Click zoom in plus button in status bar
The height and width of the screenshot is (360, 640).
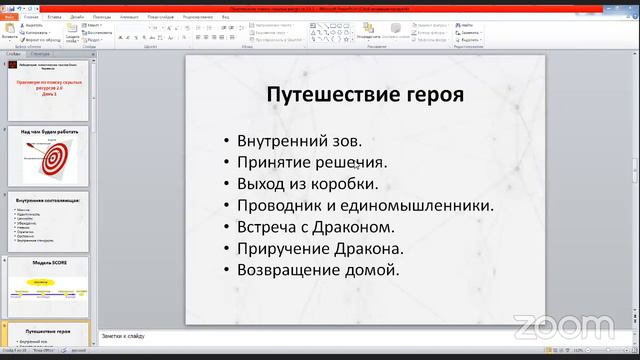point(627,350)
